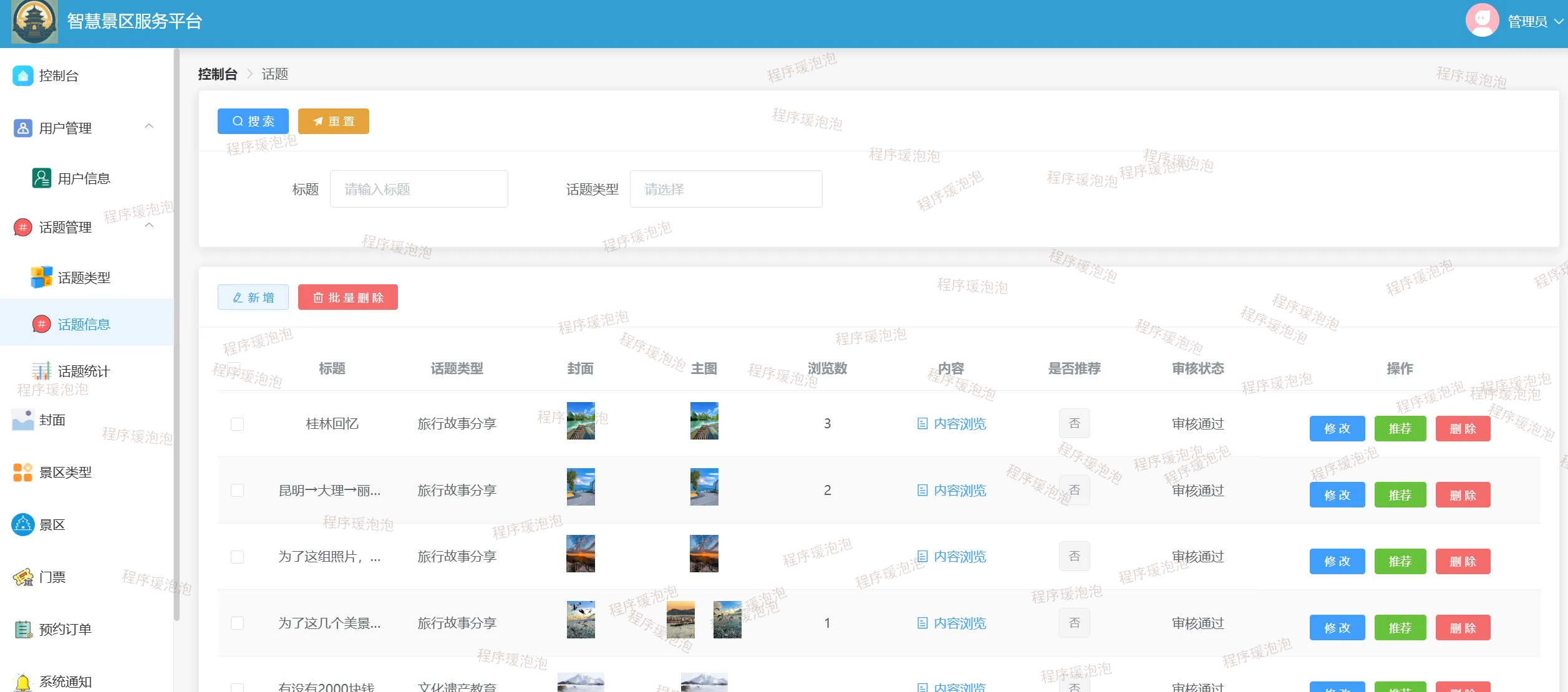Tick the checkbox for 为了这几个美景 row

pyautogui.click(x=237, y=623)
